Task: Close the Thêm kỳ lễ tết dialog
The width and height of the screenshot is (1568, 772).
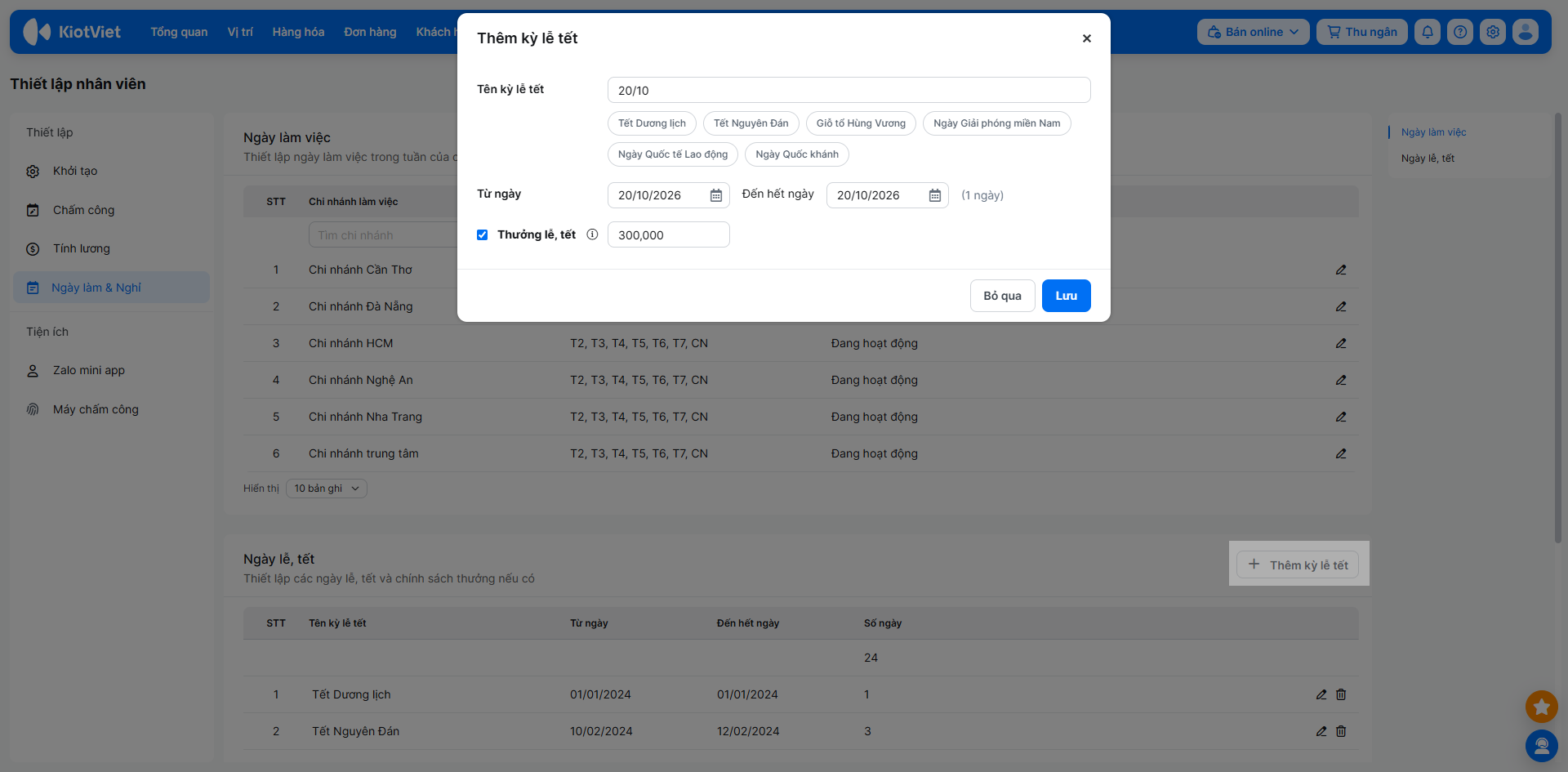Action: coord(1086,38)
